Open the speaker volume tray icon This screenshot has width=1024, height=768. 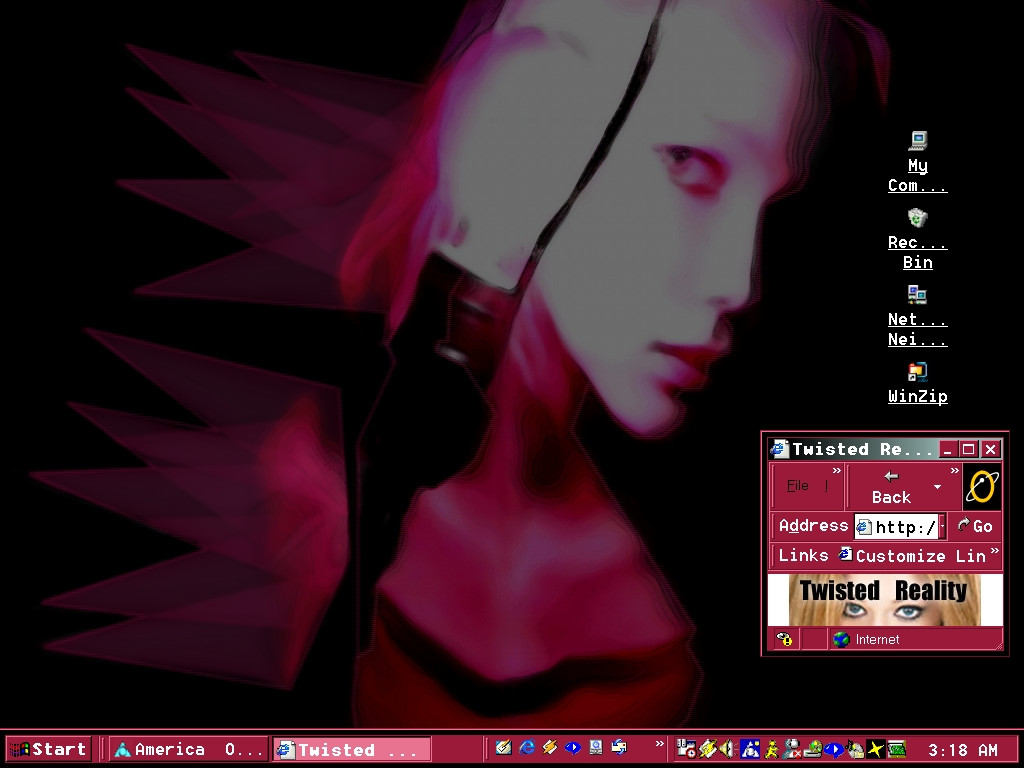click(x=728, y=748)
